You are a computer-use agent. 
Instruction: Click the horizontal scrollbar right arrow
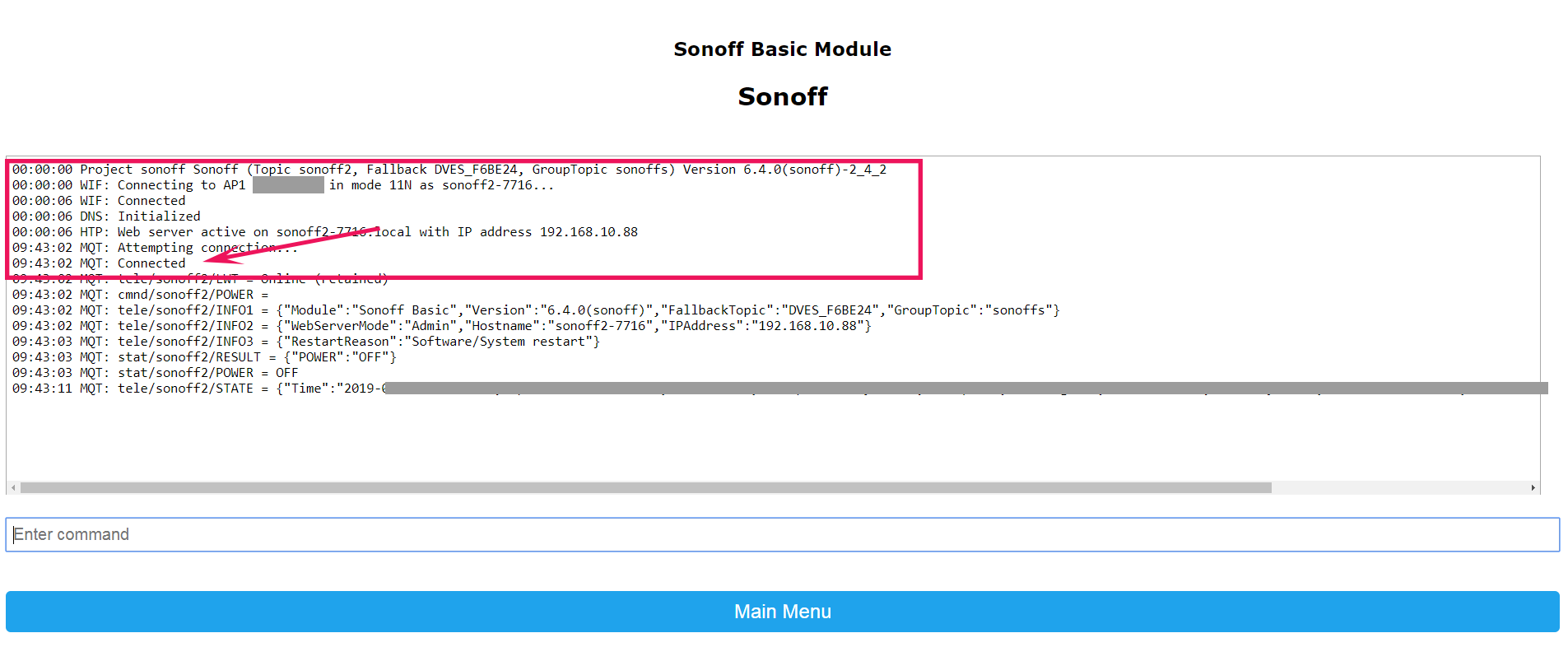pos(1533,488)
